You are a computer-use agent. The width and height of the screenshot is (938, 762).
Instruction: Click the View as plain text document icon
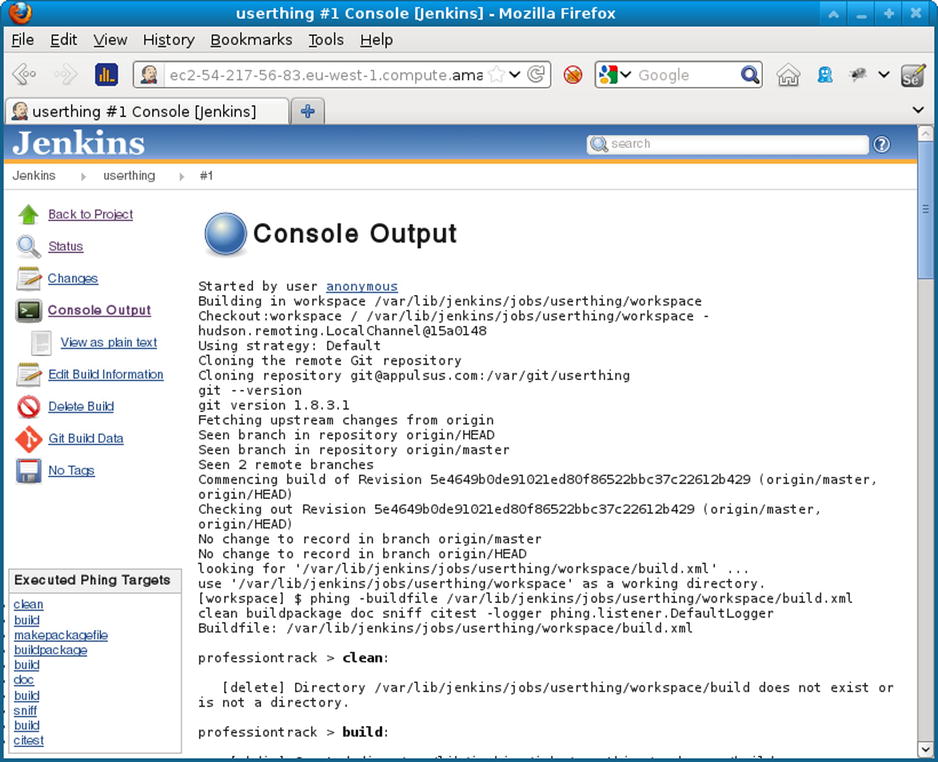41,343
